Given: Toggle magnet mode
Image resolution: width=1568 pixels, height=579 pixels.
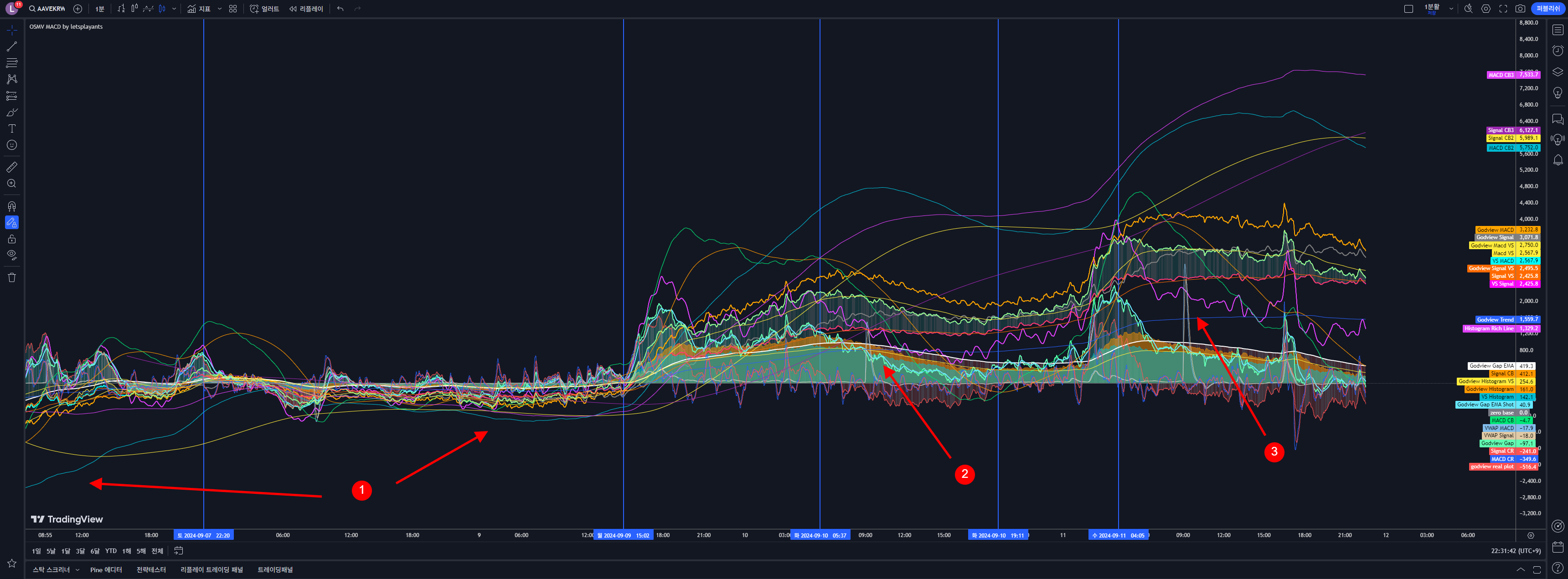Looking at the screenshot, I should (x=11, y=206).
